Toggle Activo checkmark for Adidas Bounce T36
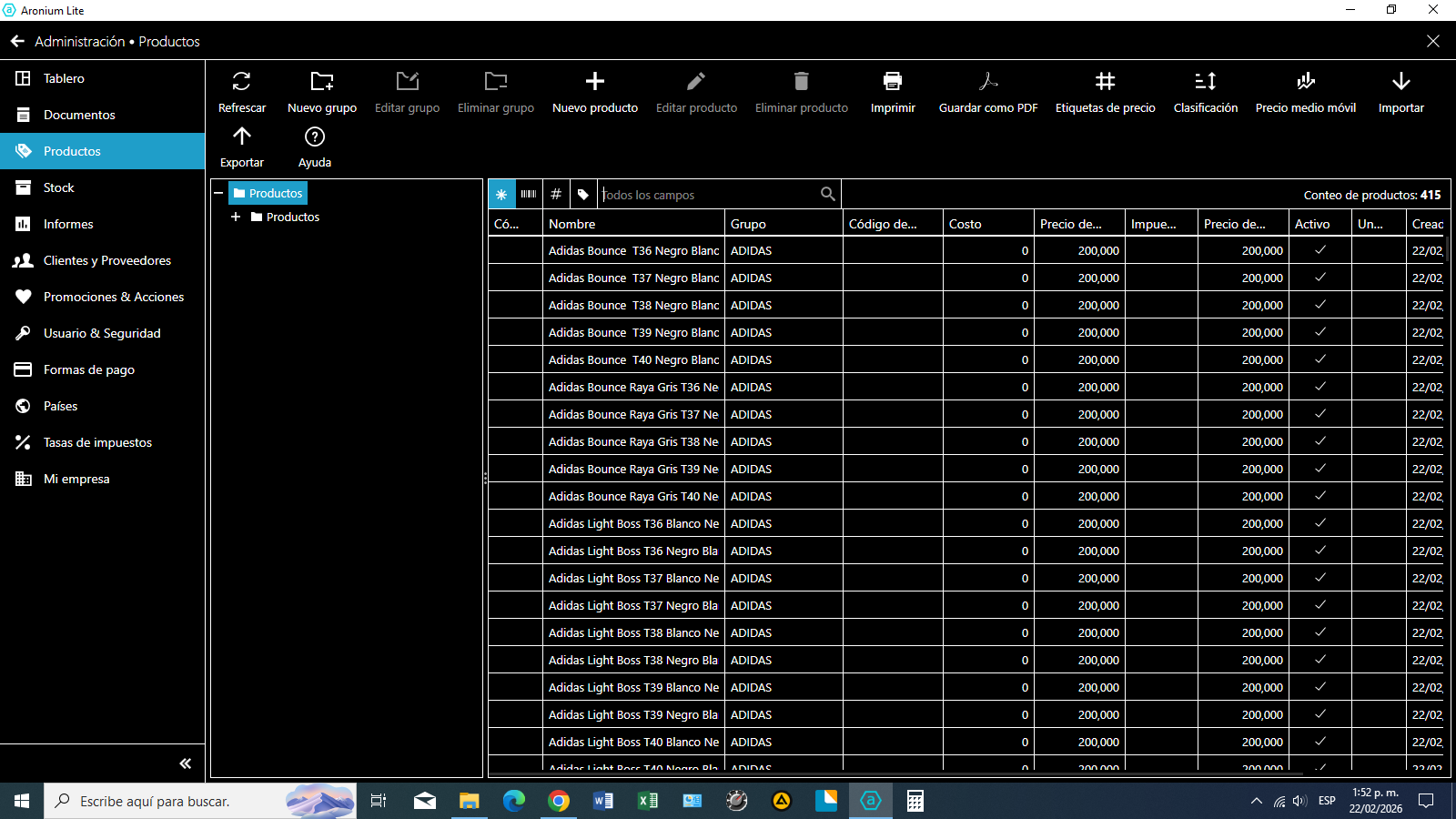1456x819 pixels. 1319,250
